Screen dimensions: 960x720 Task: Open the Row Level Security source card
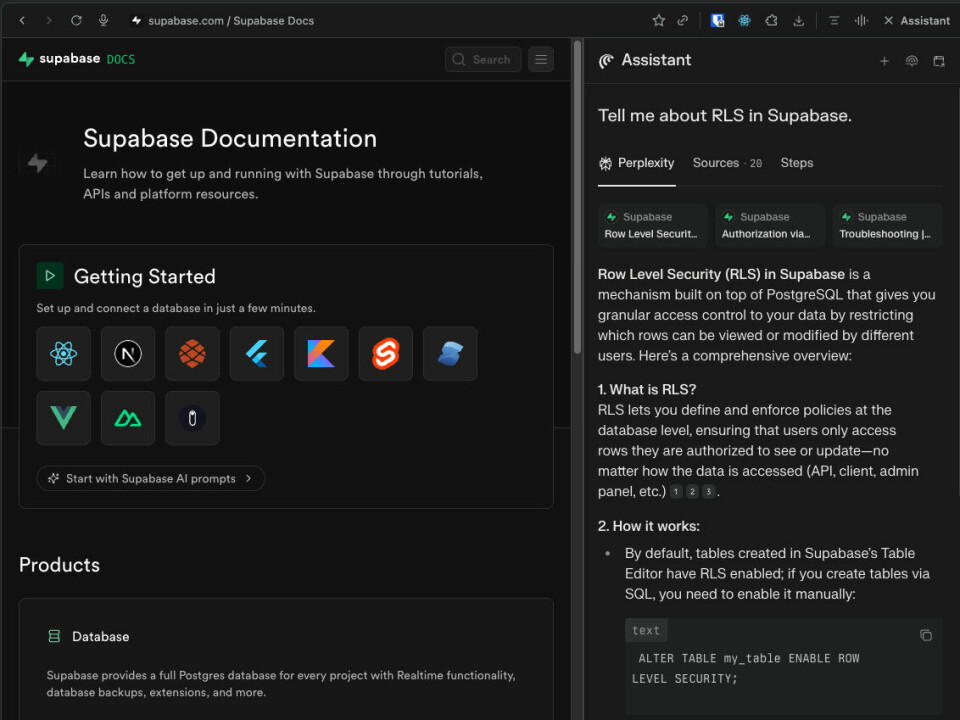[x=653, y=225]
